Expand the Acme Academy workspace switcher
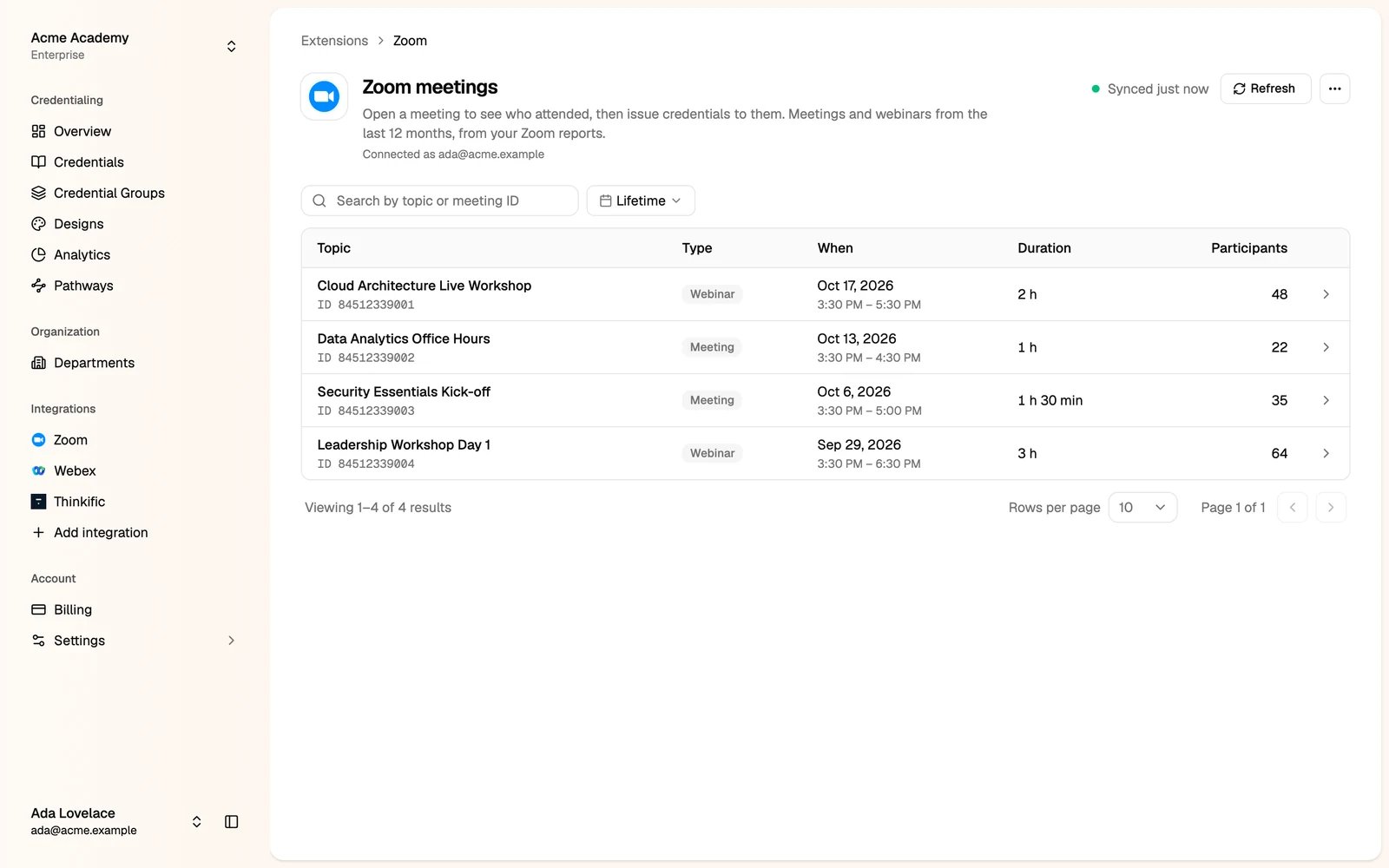 click(231, 46)
